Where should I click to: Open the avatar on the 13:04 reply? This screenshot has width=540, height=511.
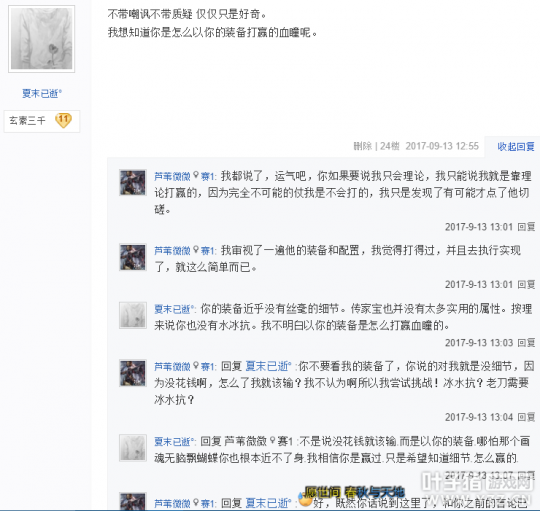[x=133, y=373]
